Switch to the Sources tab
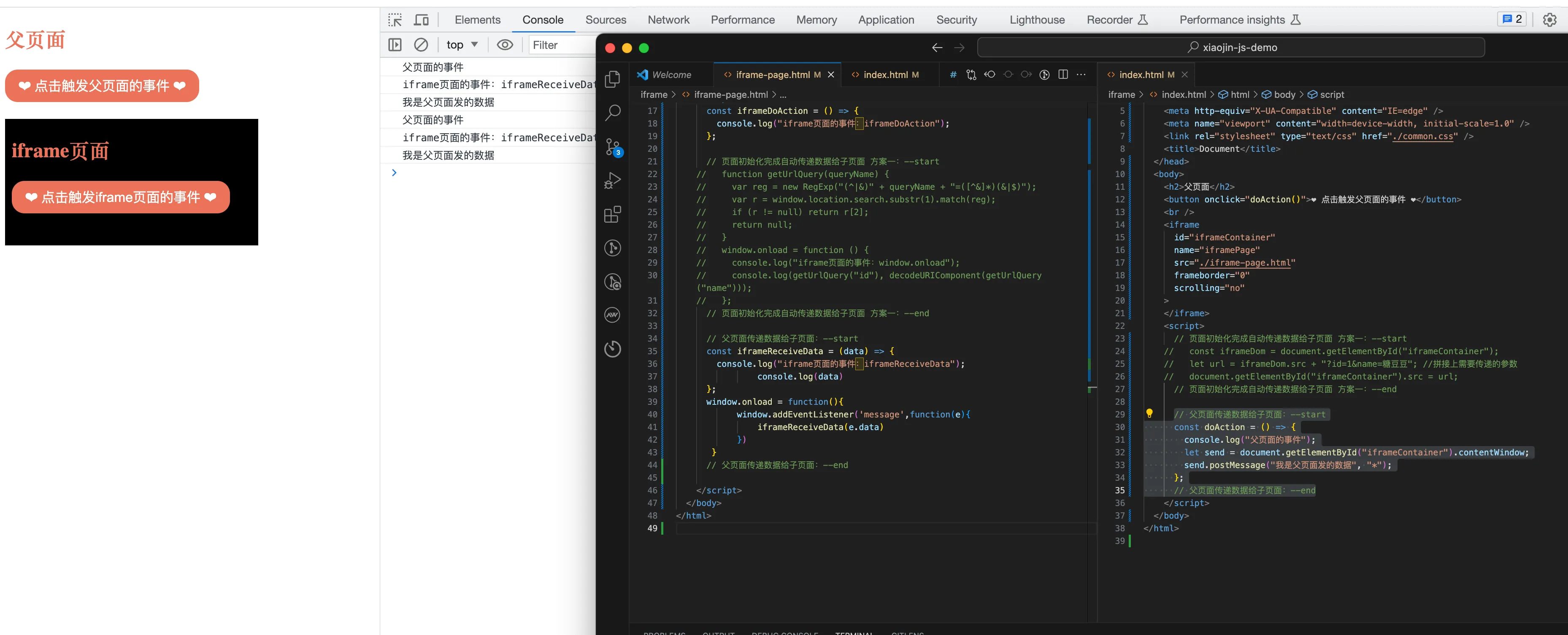The width and height of the screenshot is (1568, 635). point(605,20)
